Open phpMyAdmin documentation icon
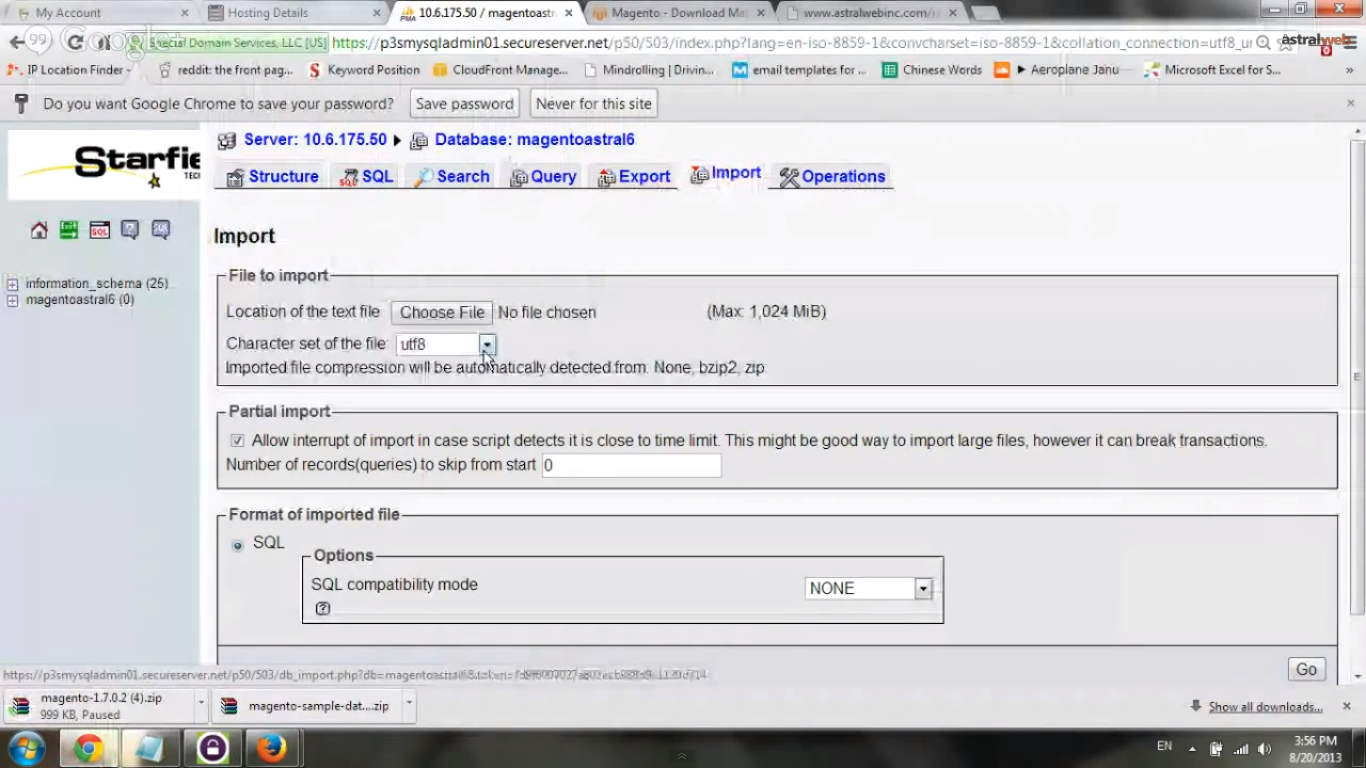1366x768 pixels. pos(130,230)
